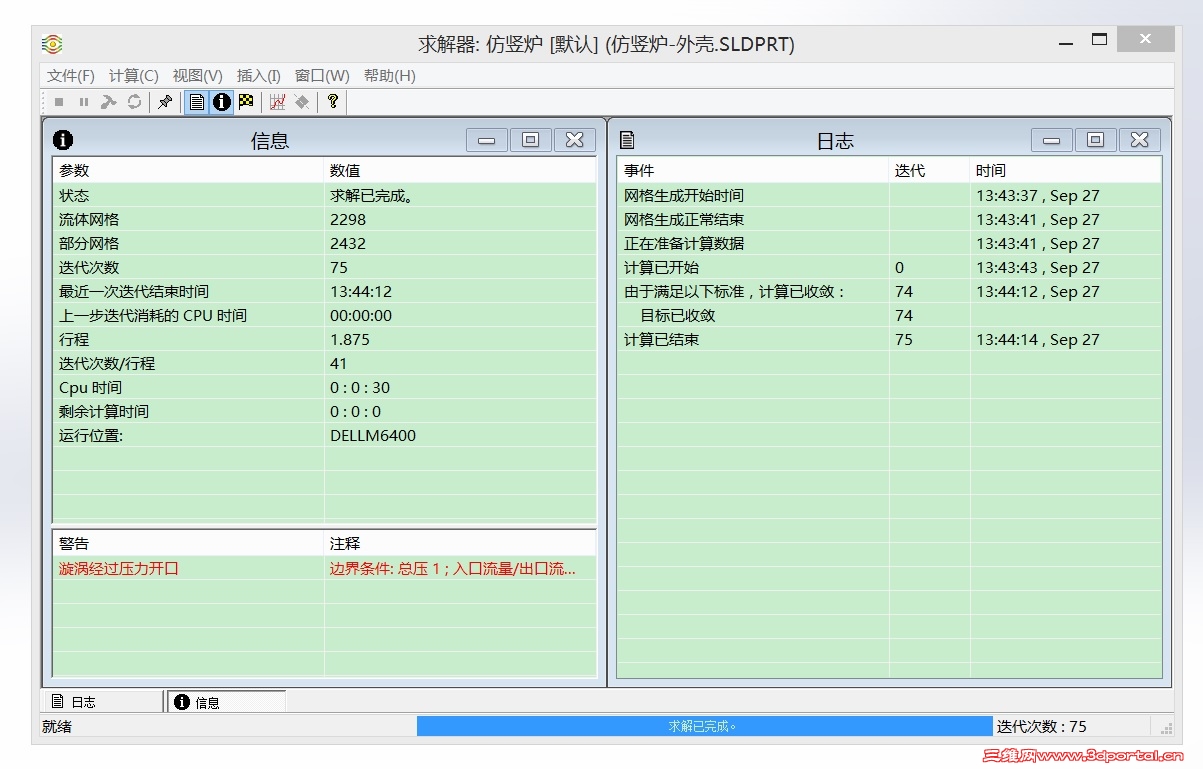This screenshot has width=1203, height=769.
Task: Toggle the Info window icon in toolbar
Action: [222, 102]
